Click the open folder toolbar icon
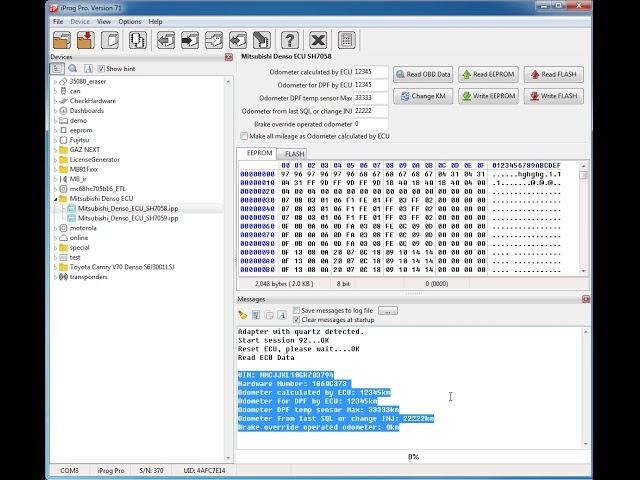This screenshot has width=640, height=480. tap(62, 40)
